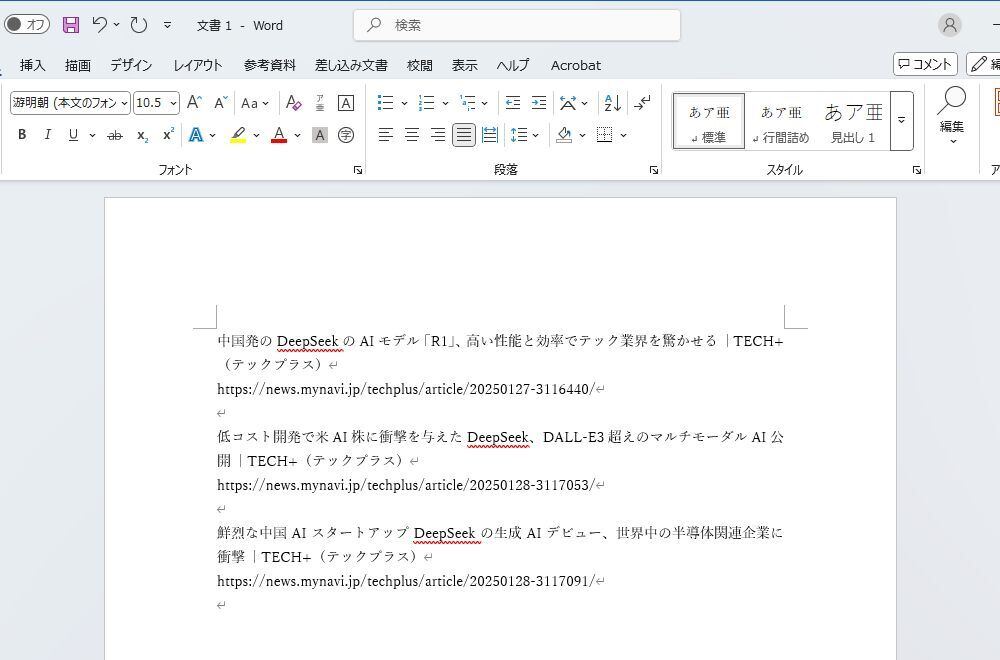The height and width of the screenshot is (660, 1000).
Task: Expand the underline style options arrow
Action: (92, 135)
